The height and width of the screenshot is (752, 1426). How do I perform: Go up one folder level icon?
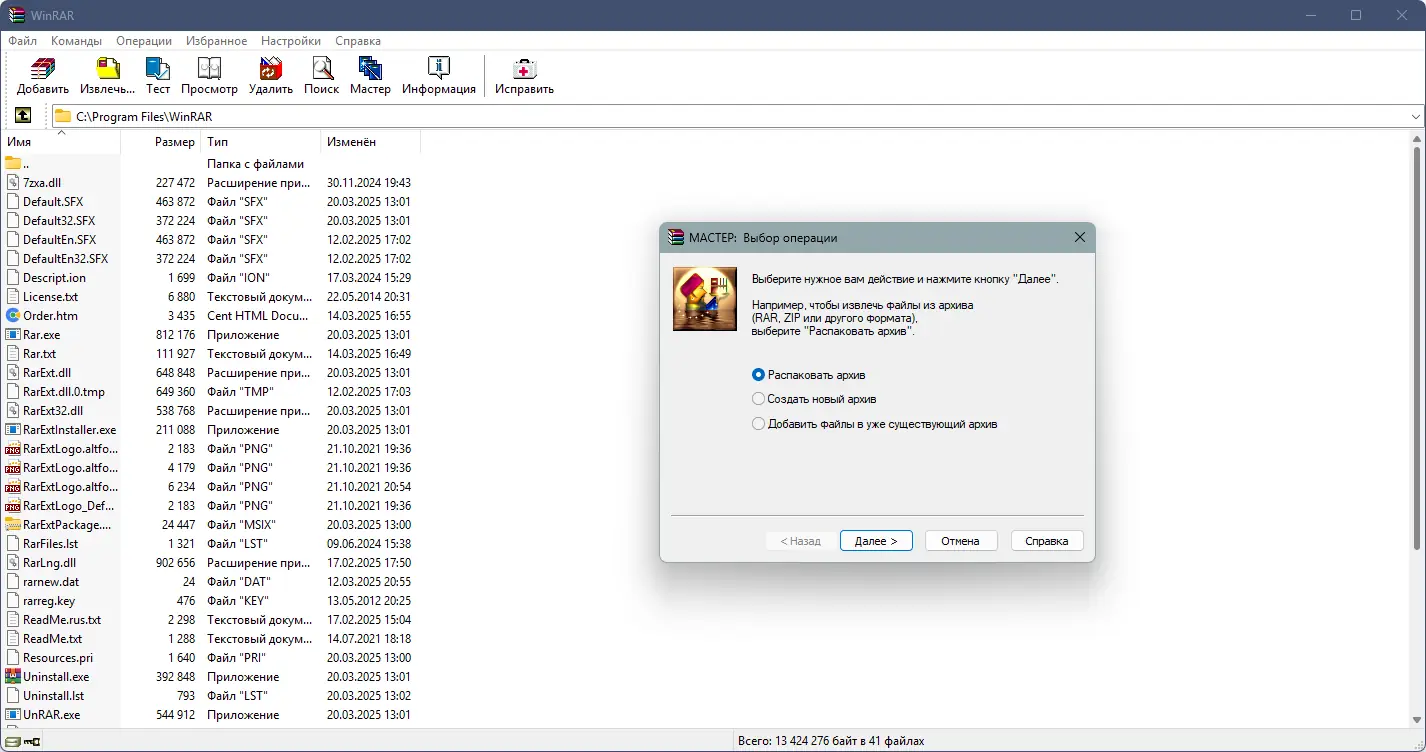[24, 116]
